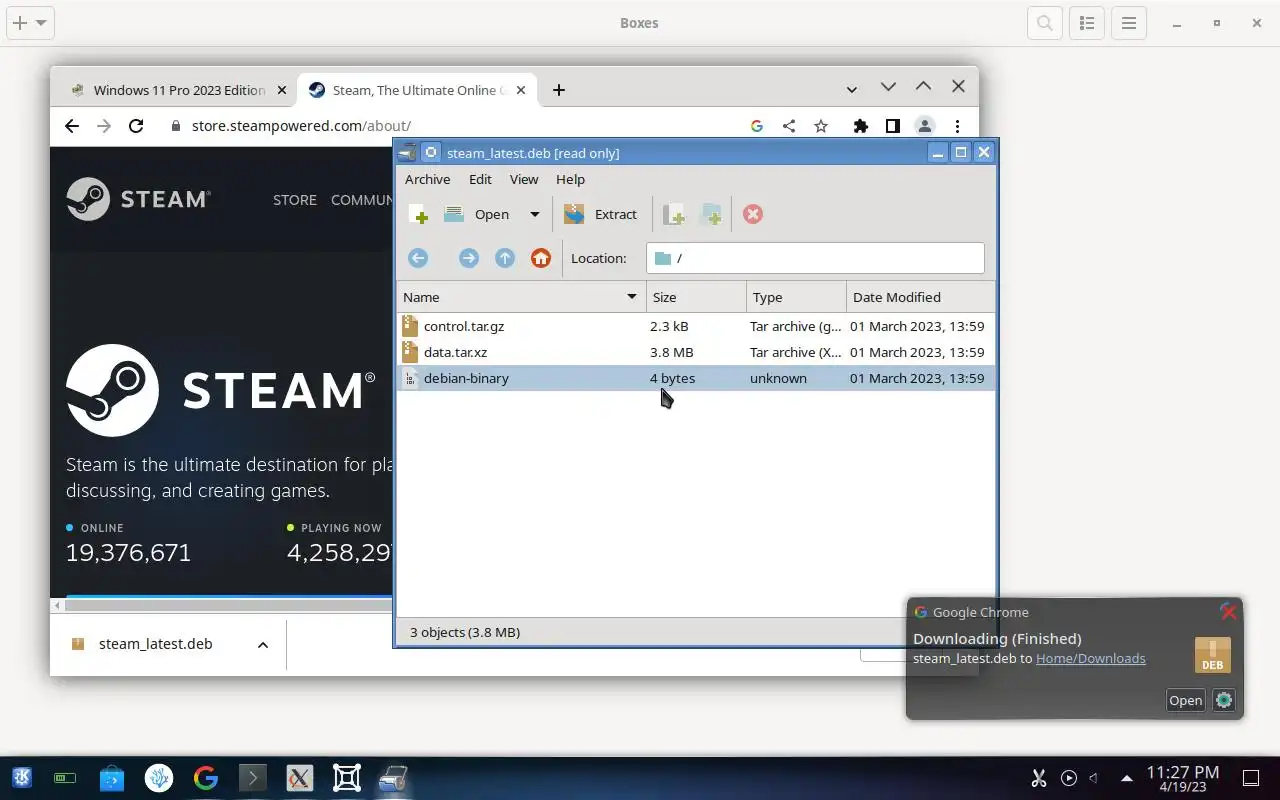Follow the Home/Downloads link
The width and height of the screenshot is (1280, 800).
1091,658
